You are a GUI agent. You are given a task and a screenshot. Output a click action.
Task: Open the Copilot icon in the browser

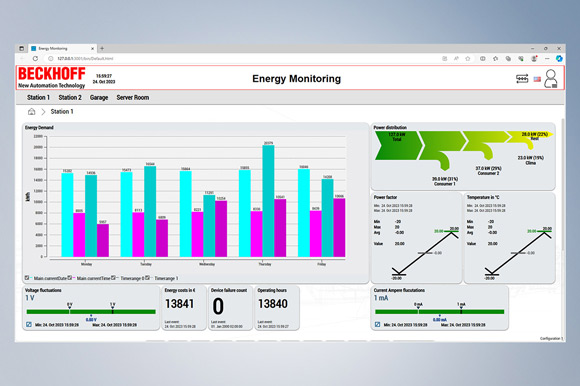(x=559, y=58)
